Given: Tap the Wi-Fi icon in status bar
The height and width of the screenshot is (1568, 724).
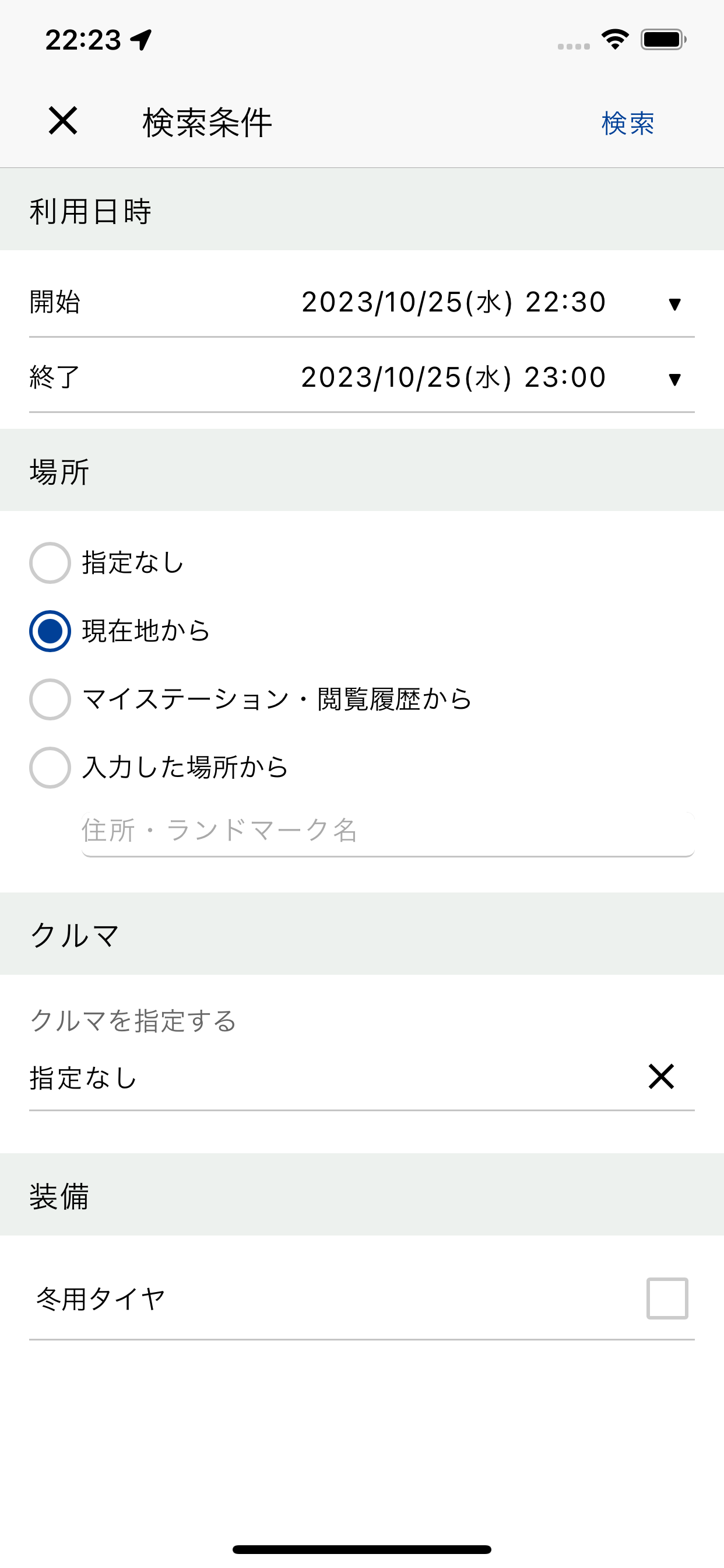Looking at the screenshot, I should point(614,40).
